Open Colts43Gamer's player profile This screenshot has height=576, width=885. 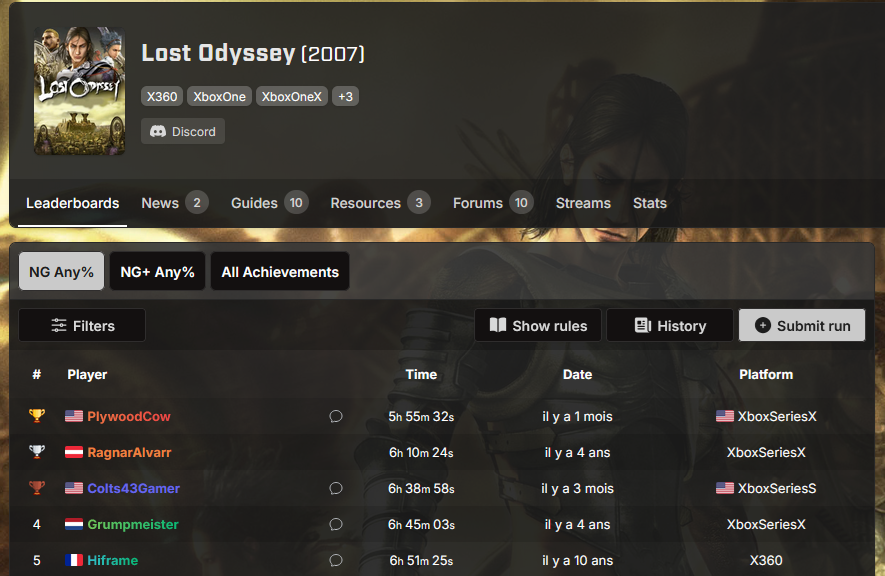134,489
